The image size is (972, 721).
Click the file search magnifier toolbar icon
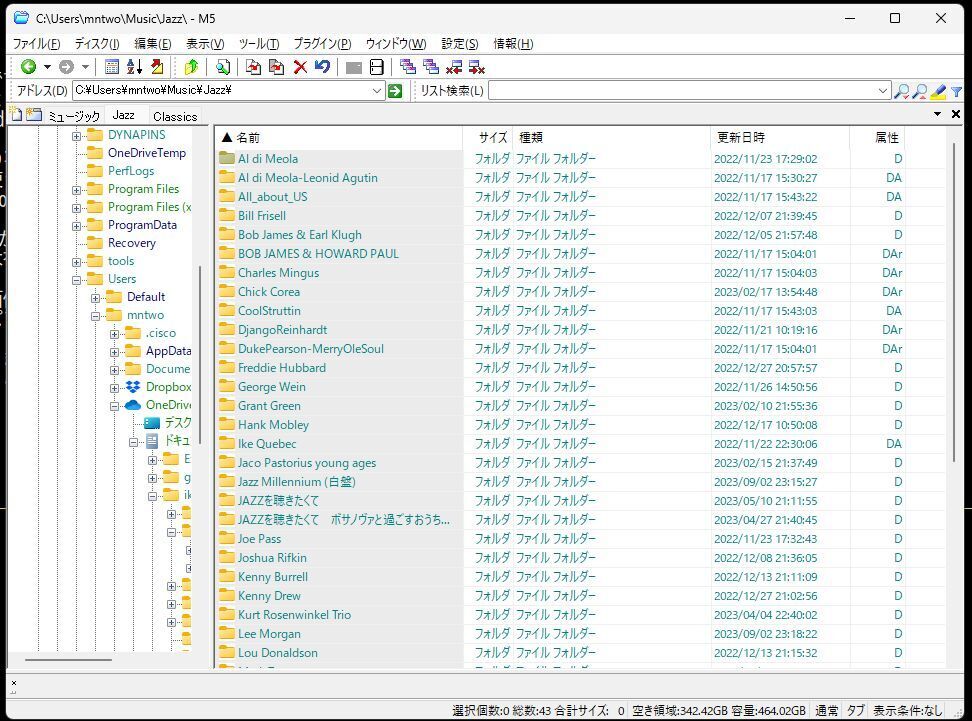(x=223, y=67)
